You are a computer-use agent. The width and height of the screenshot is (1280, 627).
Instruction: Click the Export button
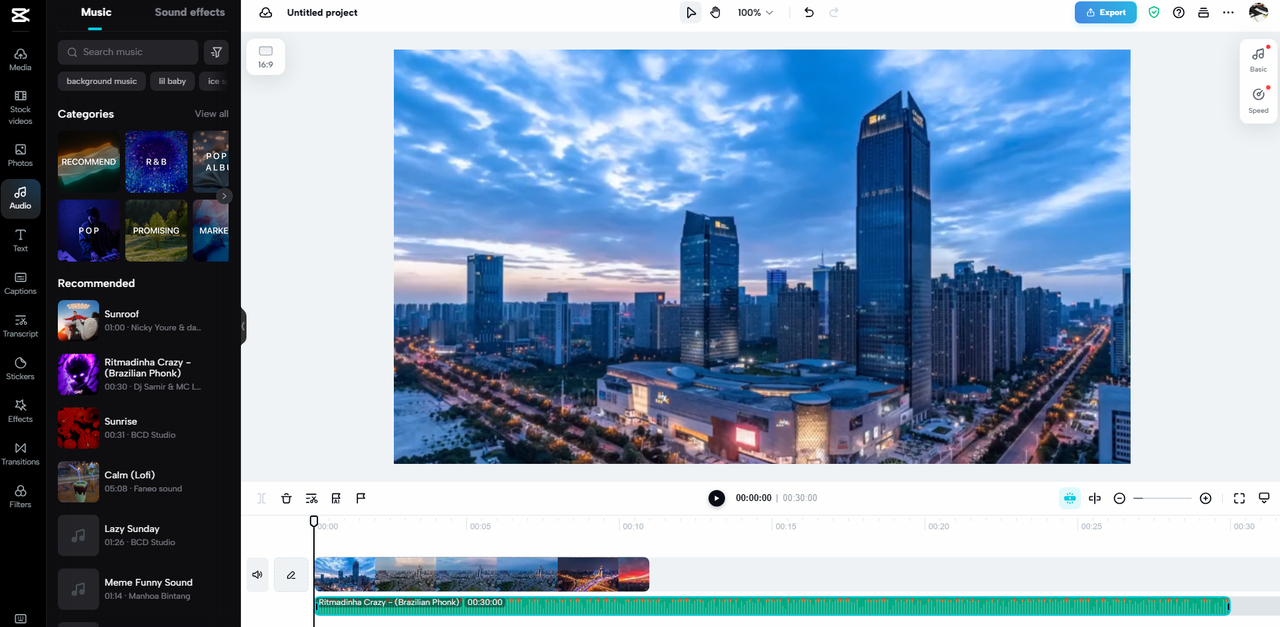[x=1105, y=13]
